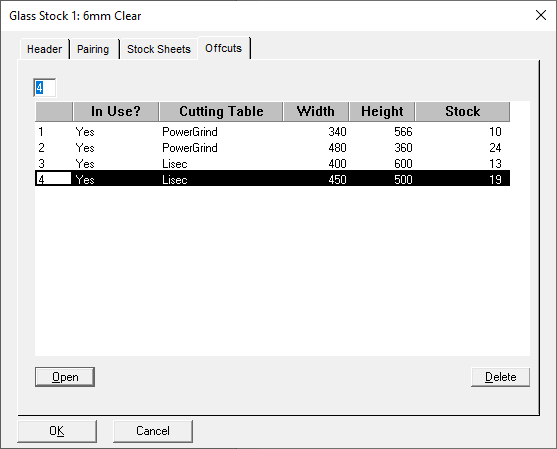Viewport: 557px width, 449px height.
Task: Close the Glass Stock dialog window
Action: pos(541,15)
